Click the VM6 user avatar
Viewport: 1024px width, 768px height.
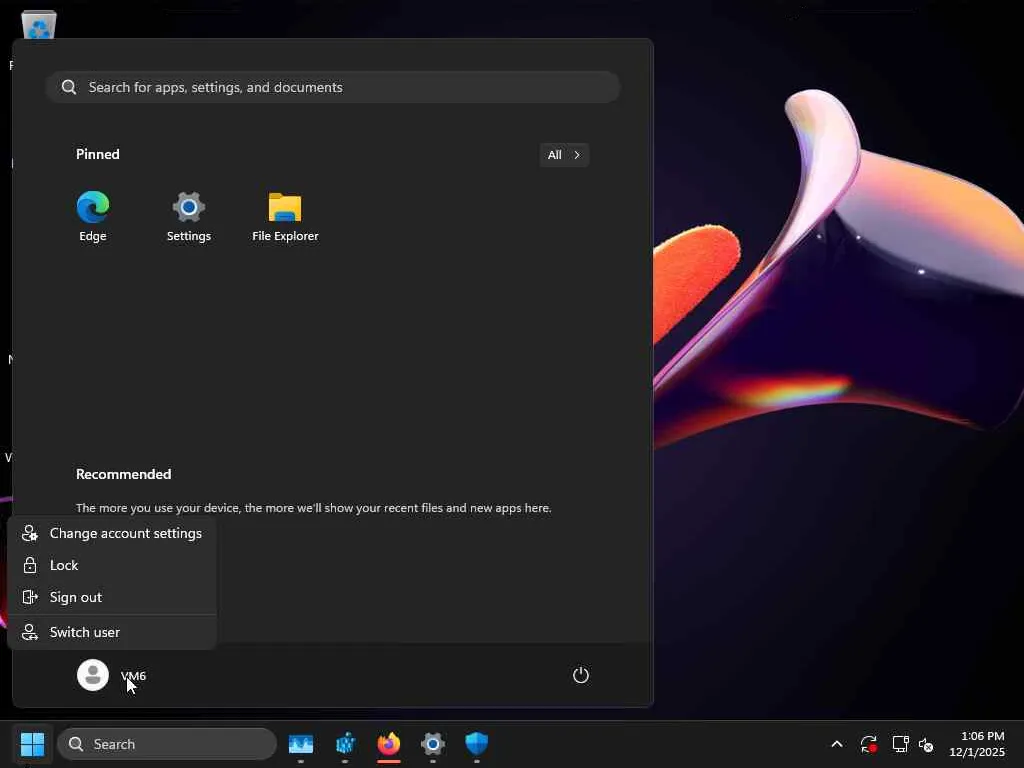93,675
